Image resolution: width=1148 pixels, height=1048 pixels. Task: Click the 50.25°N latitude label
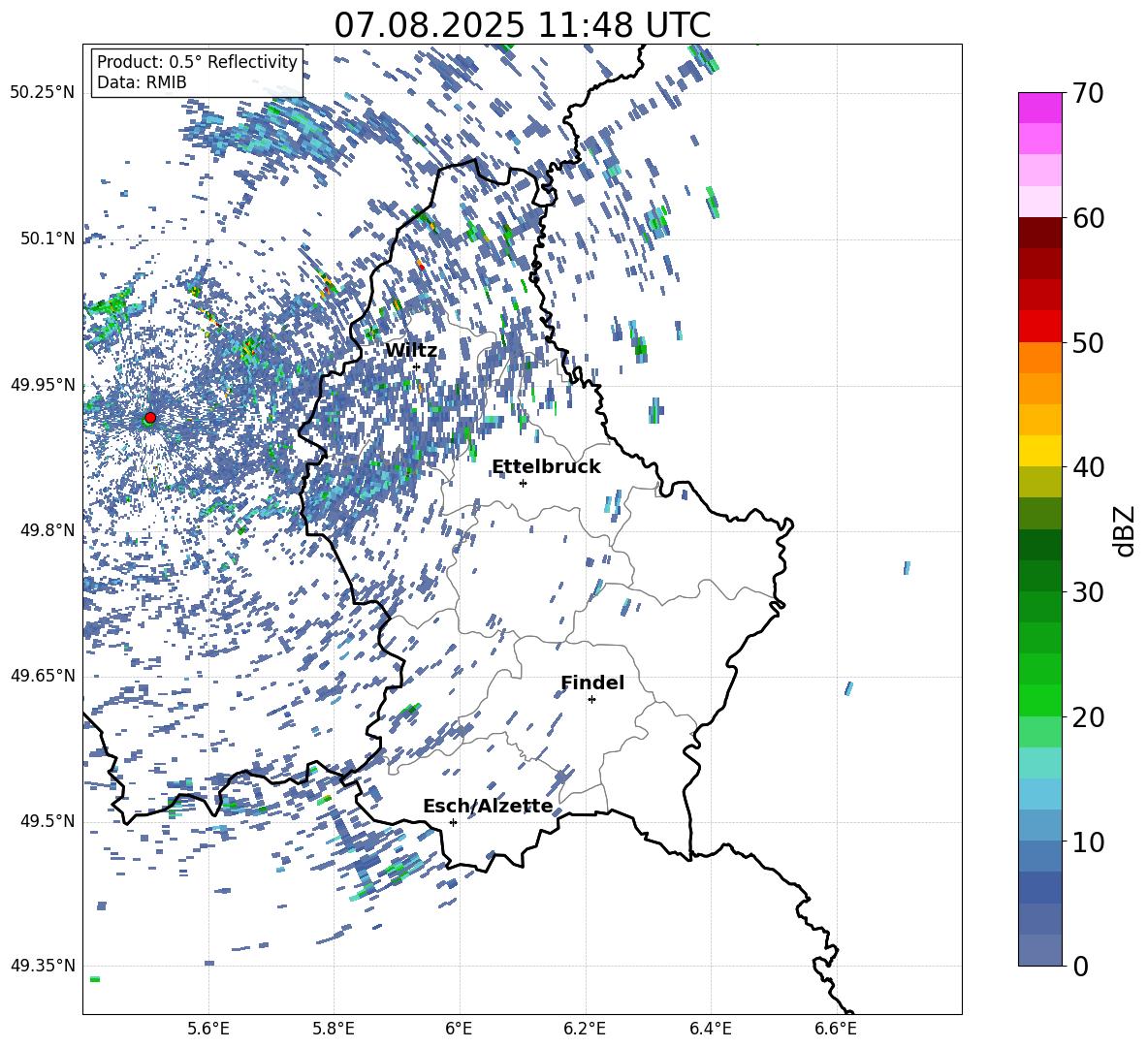point(43,93)
